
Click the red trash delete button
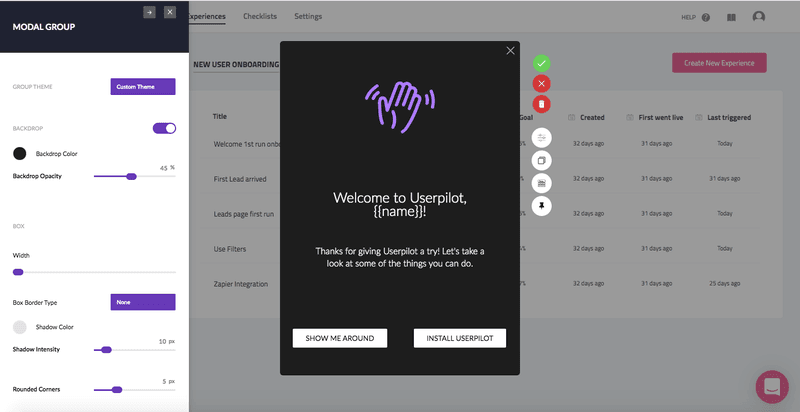coord(541,104)
